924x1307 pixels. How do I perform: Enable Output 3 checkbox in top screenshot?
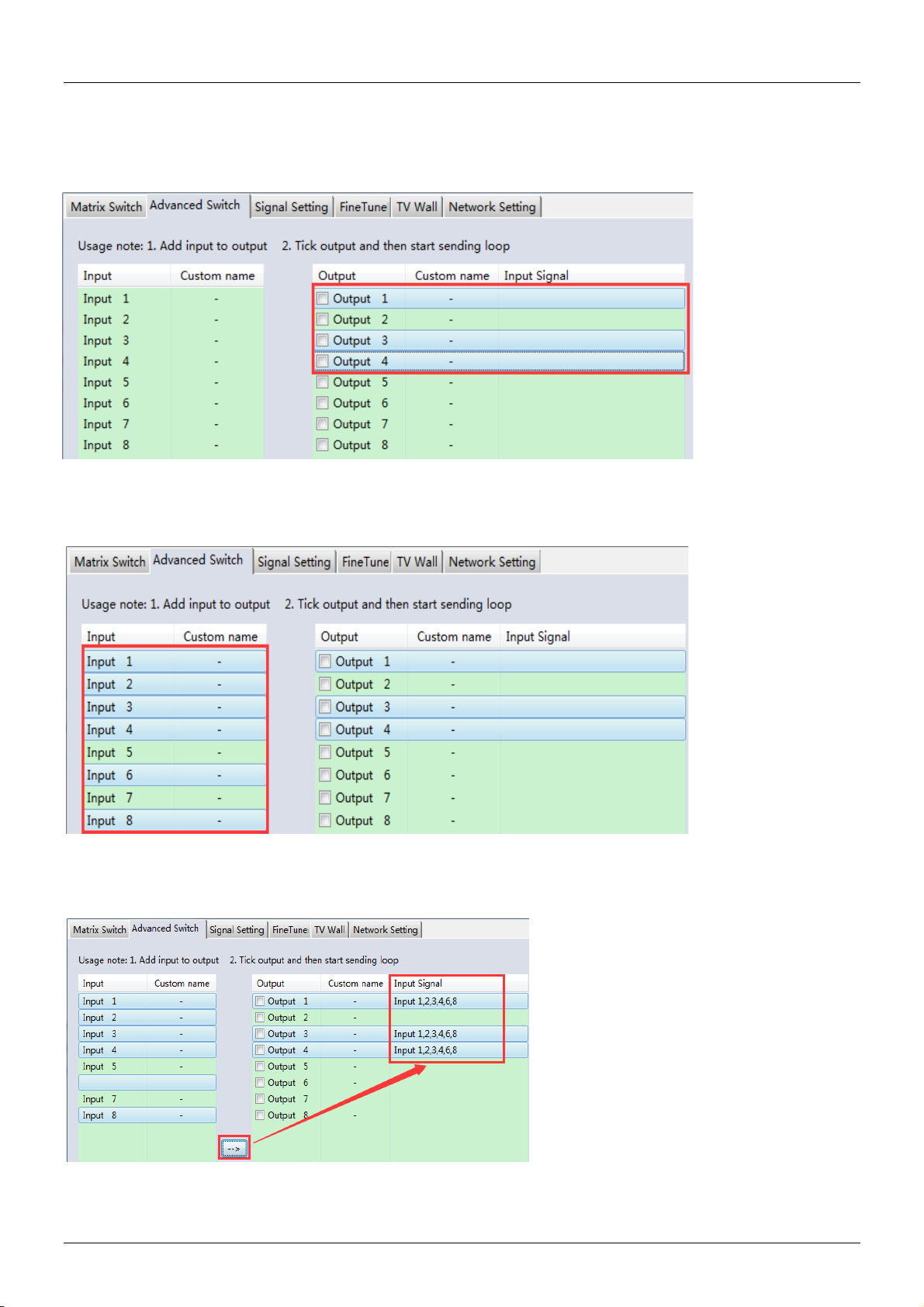[323, 341]
